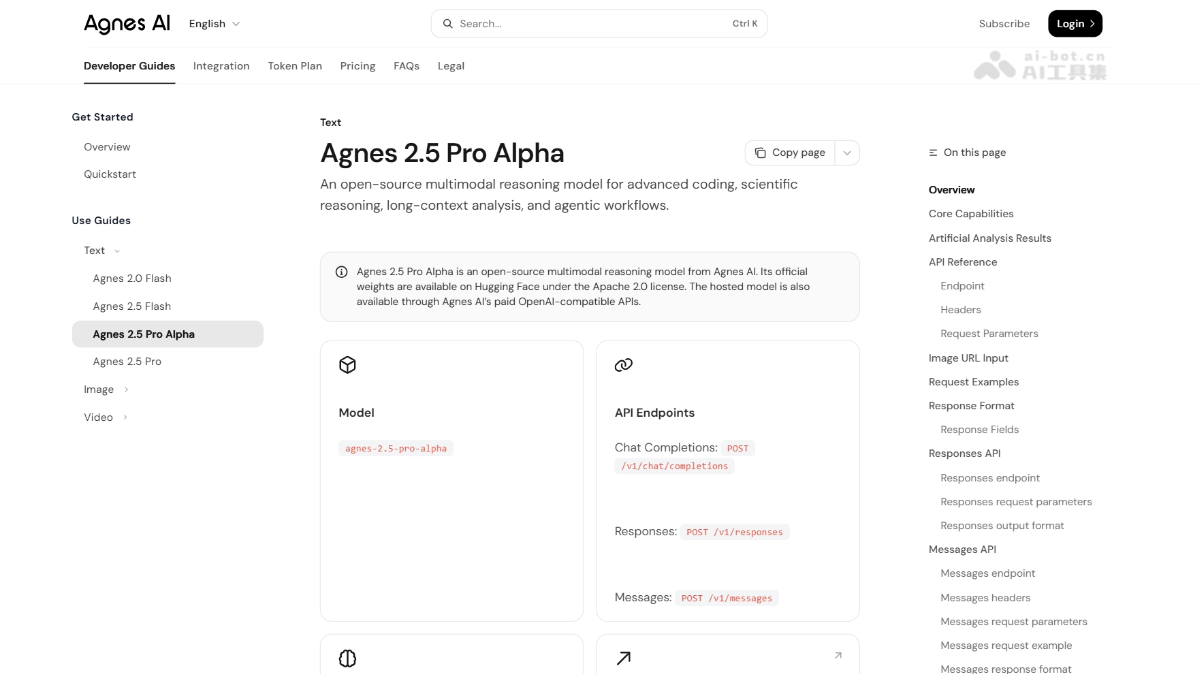The width and height of the screenshot is (1200, 675).
Task: Open the English language dropdown
Action: pos(214,23)
